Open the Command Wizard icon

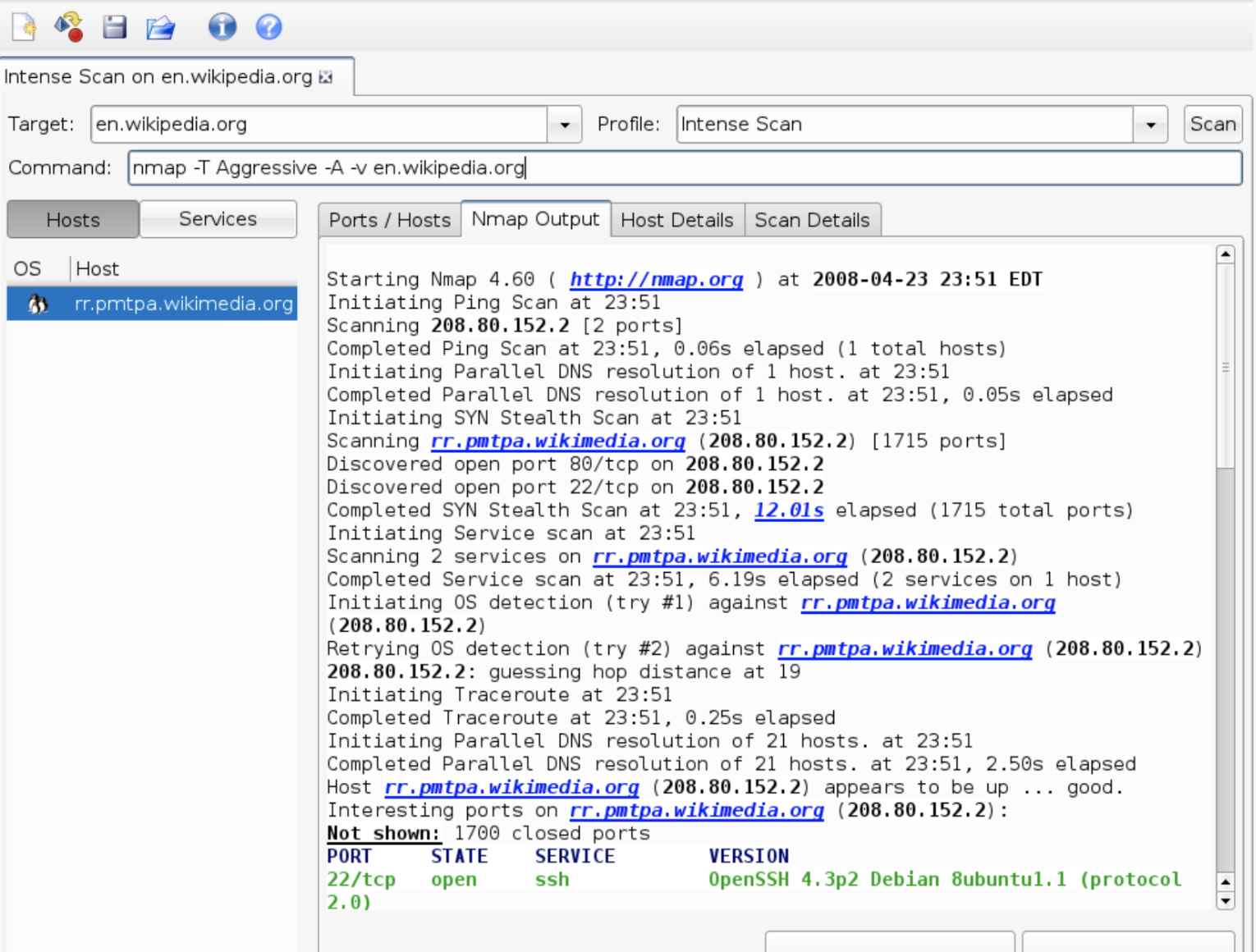69,27
